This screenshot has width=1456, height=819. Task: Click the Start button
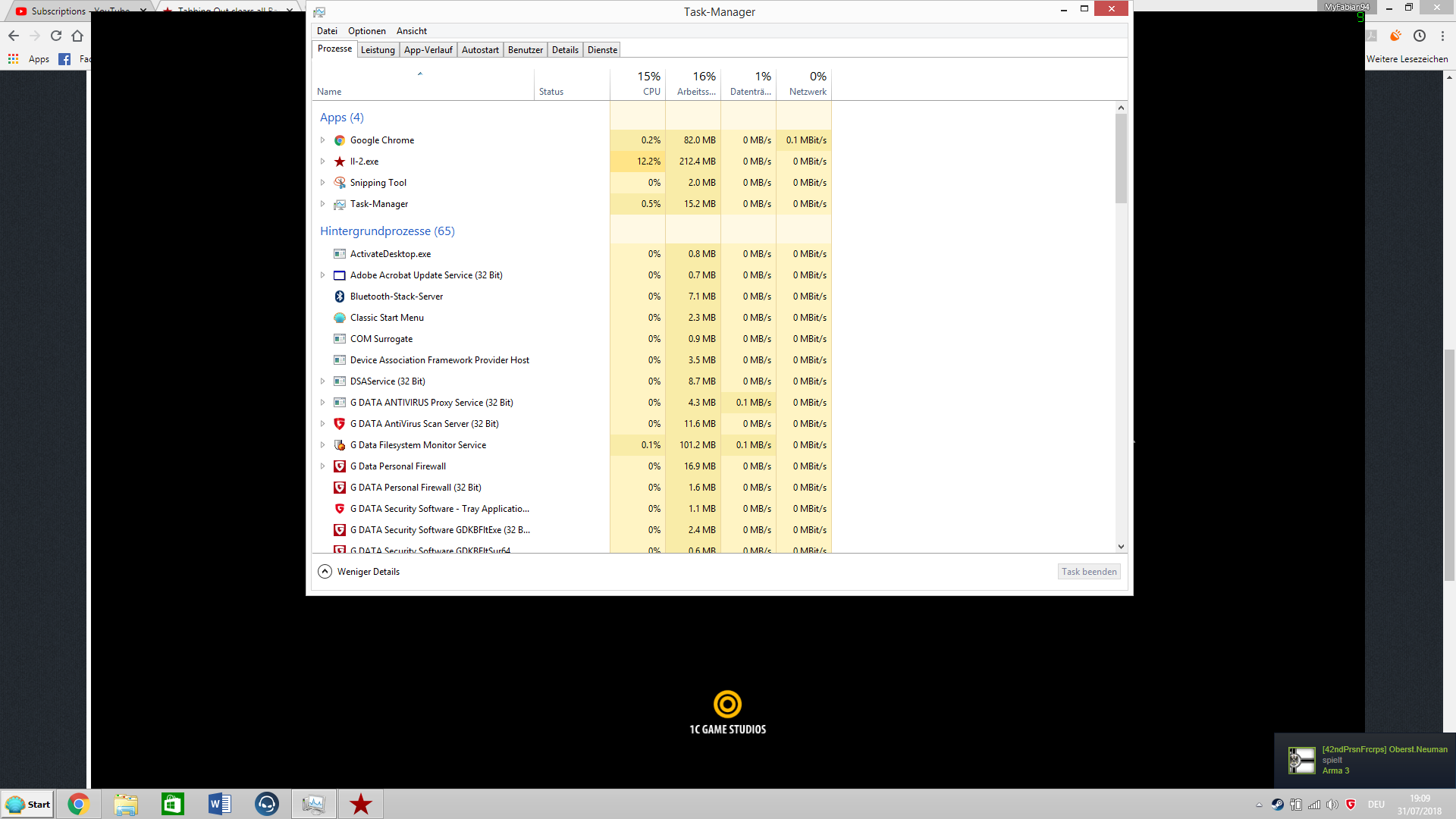(x=28, y=804)
